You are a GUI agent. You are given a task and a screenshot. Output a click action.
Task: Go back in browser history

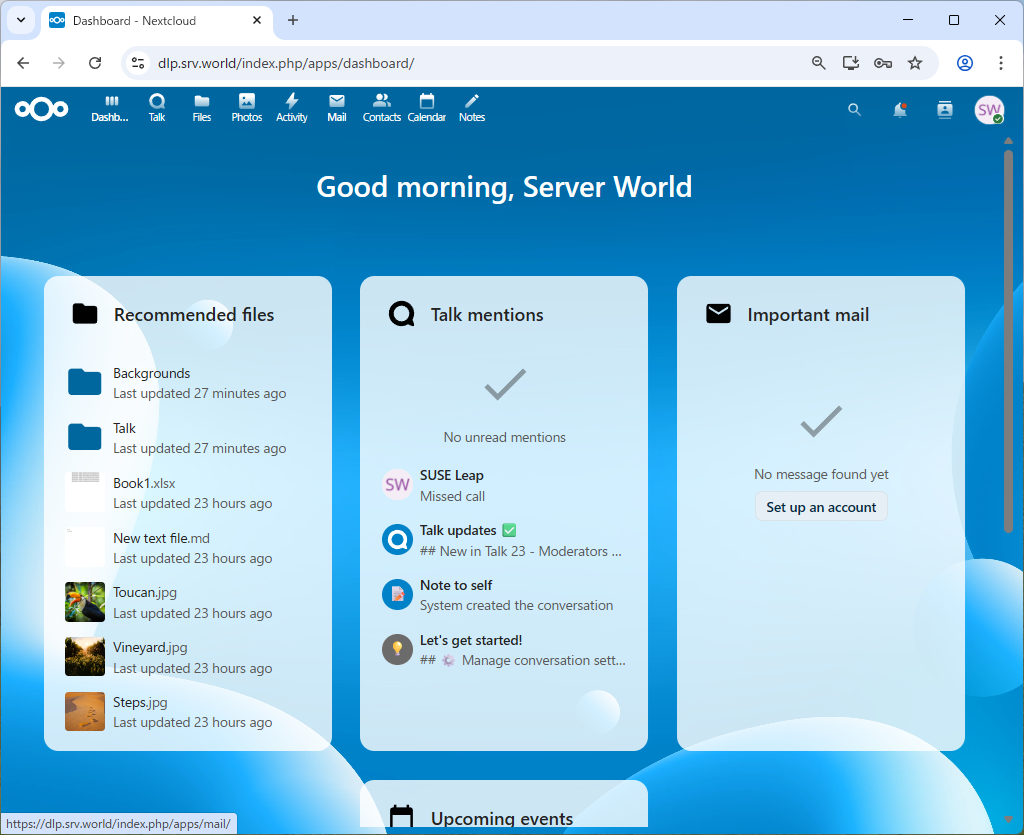[x=24, y=63]
